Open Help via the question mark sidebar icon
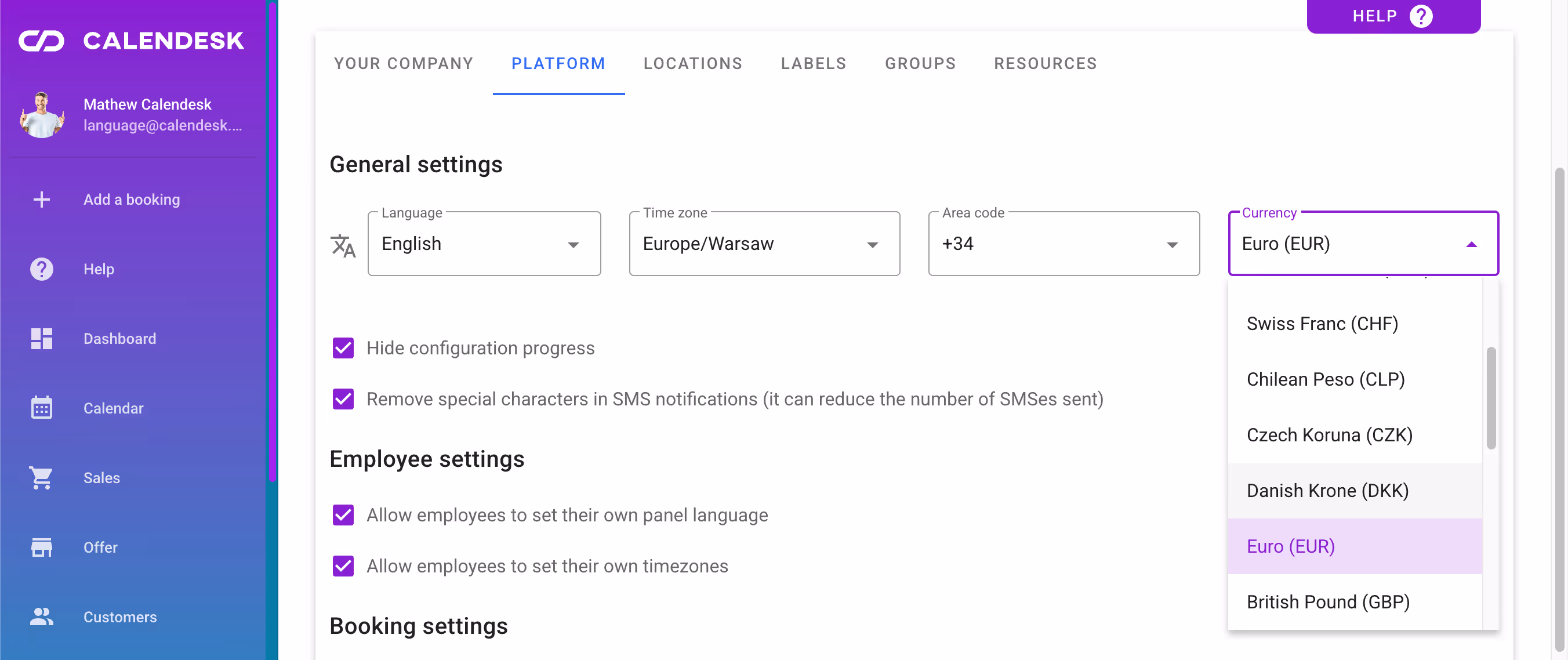This screenshot has height=660, width=1568. 41,269
